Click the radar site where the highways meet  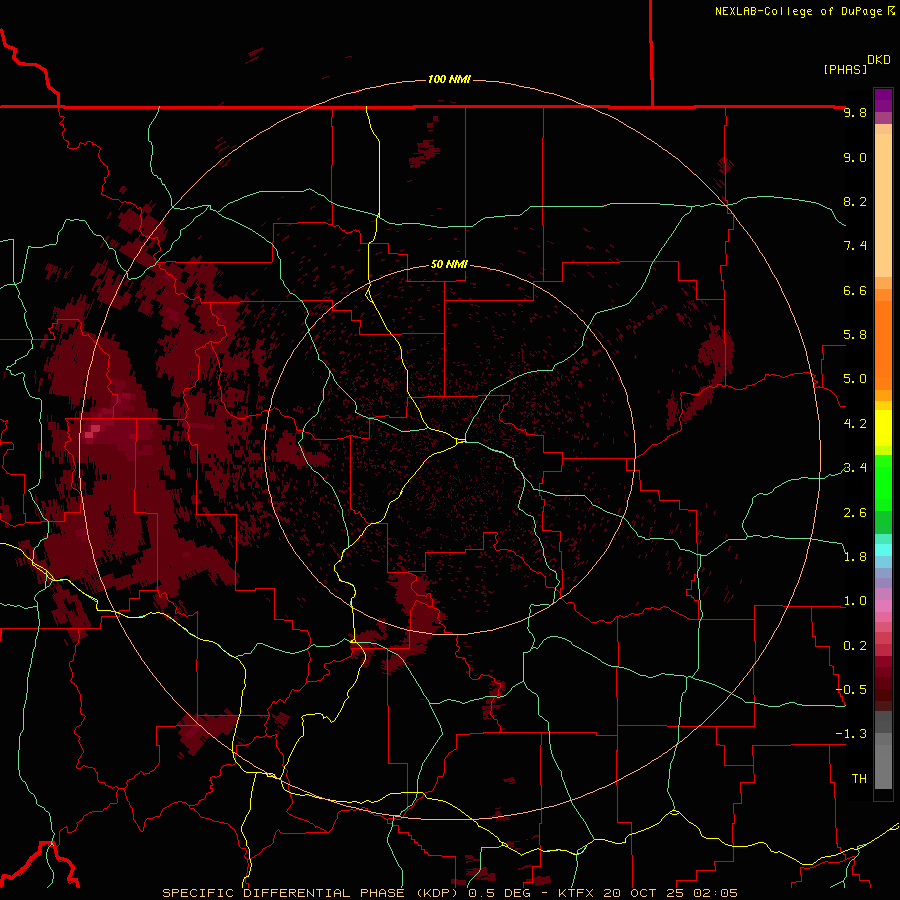coord(461,441)
